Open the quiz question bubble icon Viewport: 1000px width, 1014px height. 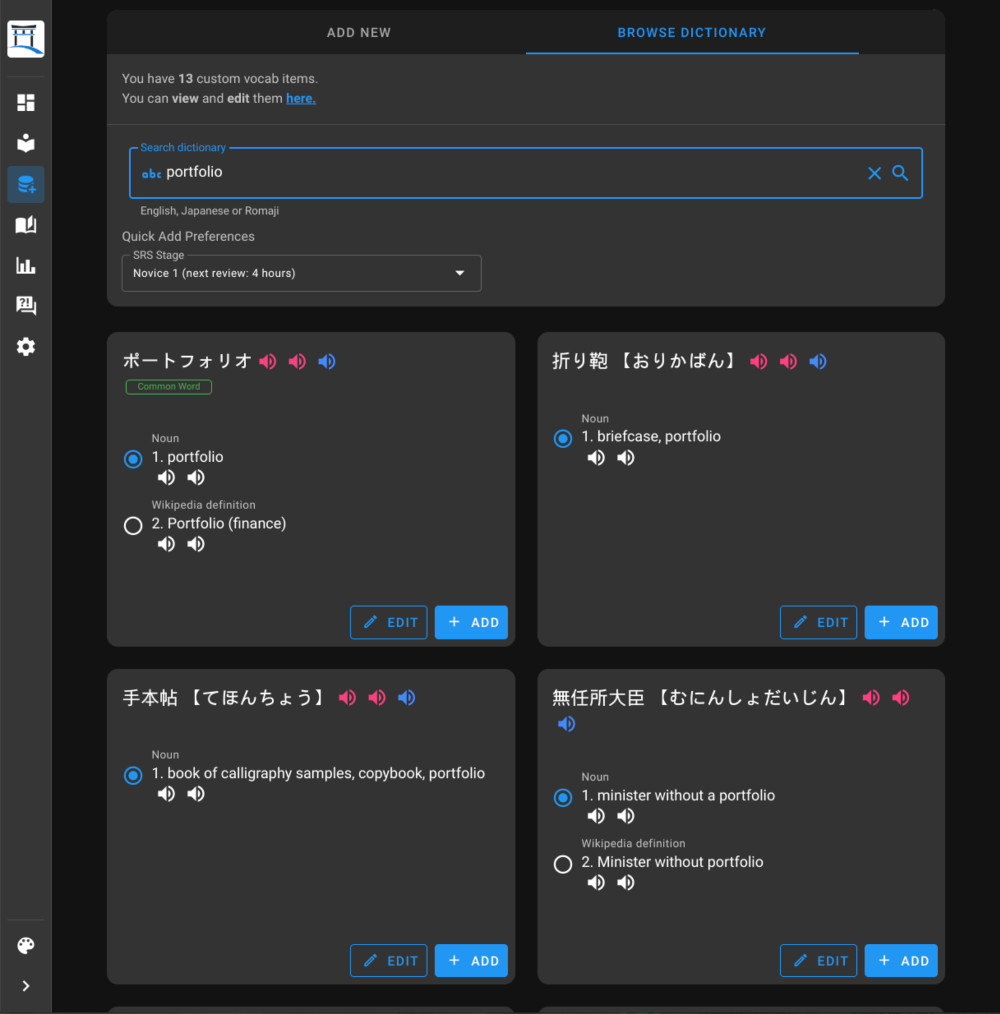(26, 305)
